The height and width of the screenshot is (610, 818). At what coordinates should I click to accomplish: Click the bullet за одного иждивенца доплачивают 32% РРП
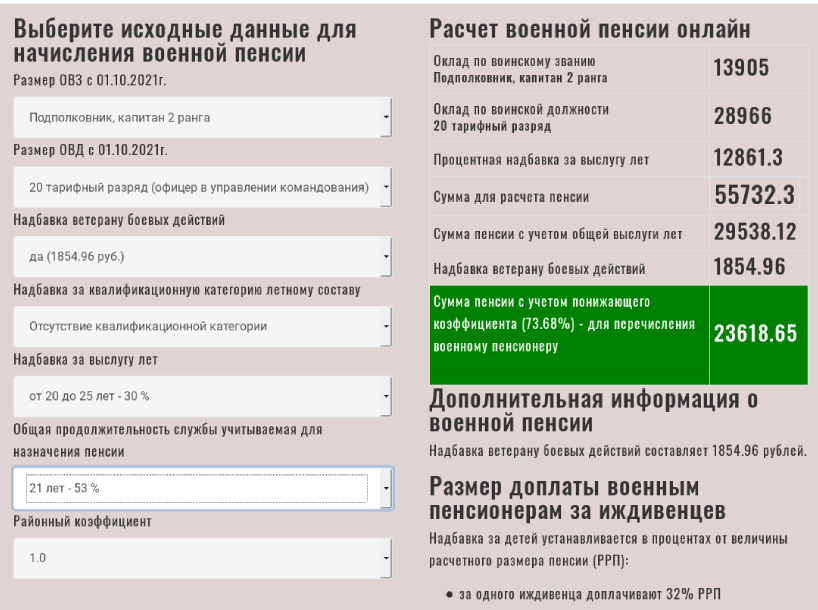click(x=590, y=594)
